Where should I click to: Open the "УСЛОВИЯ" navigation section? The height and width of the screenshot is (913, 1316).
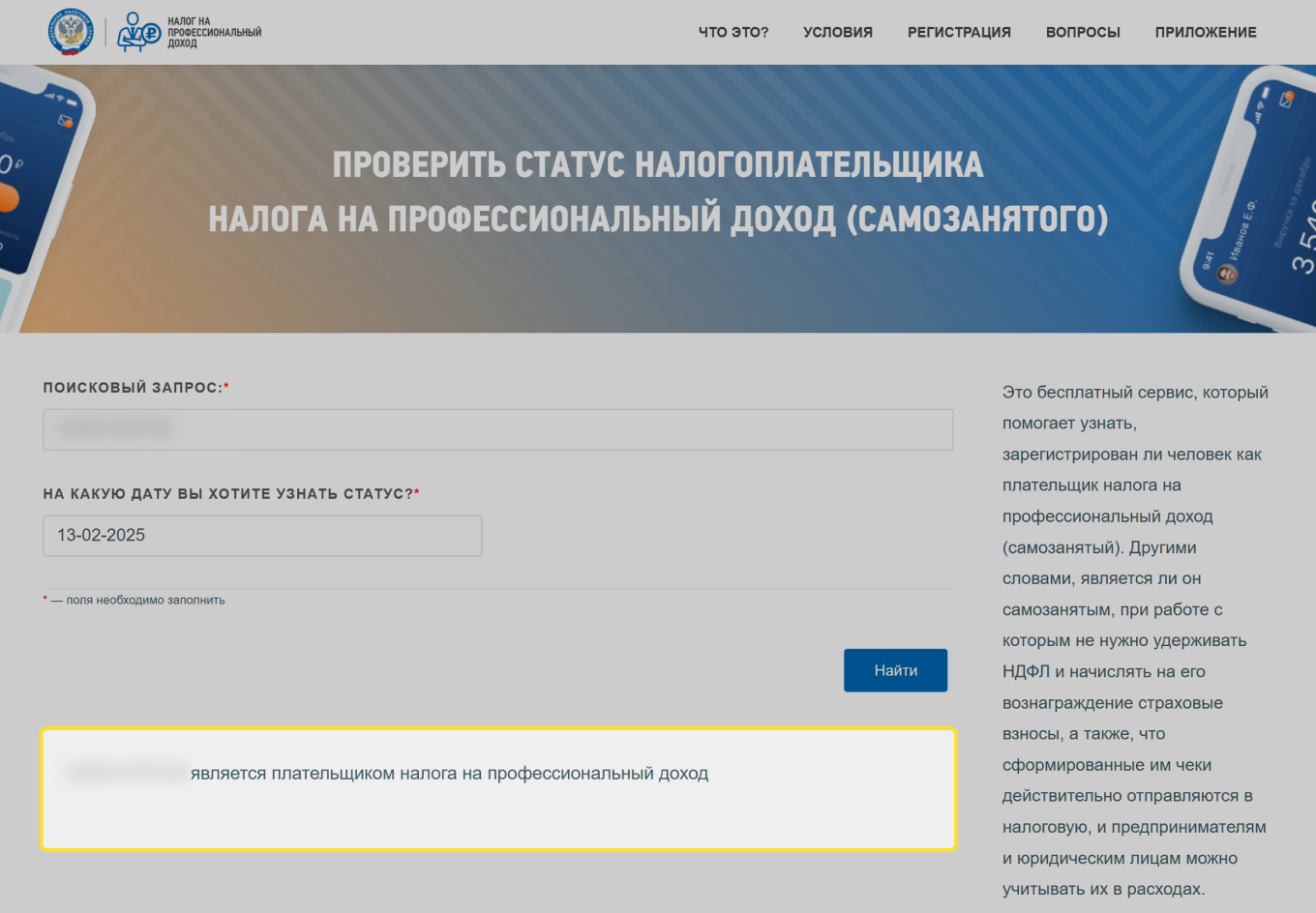coord(838,32)
